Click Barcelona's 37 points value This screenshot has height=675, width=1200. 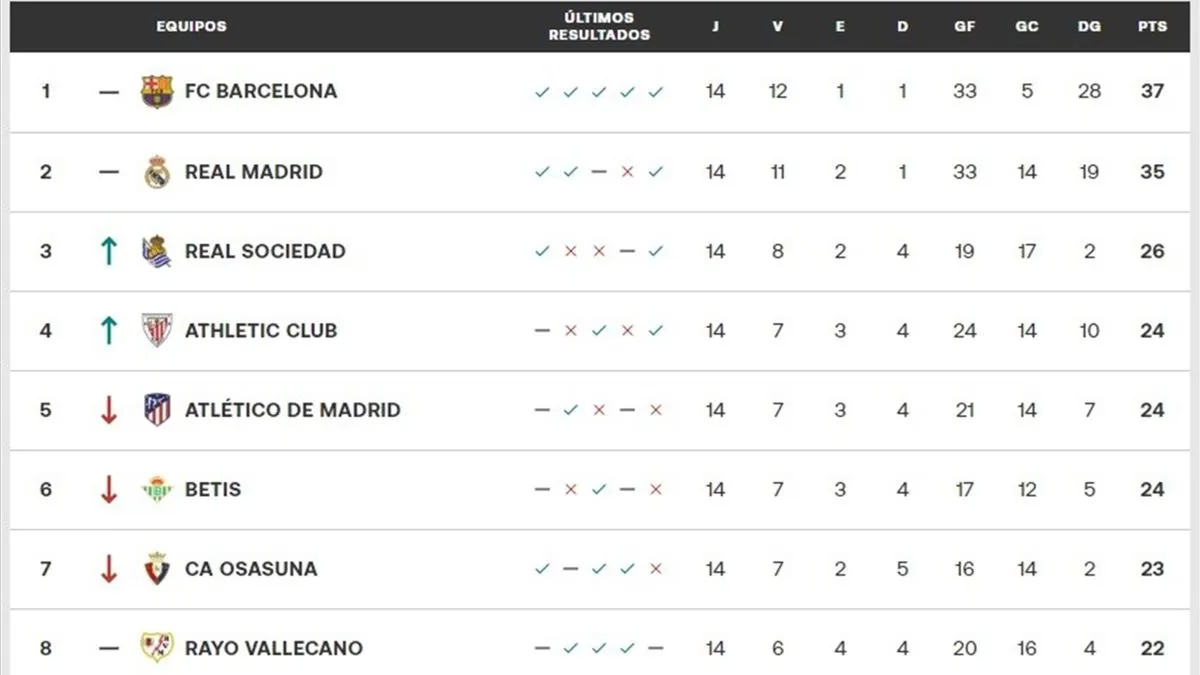[x=1152, y=91]
